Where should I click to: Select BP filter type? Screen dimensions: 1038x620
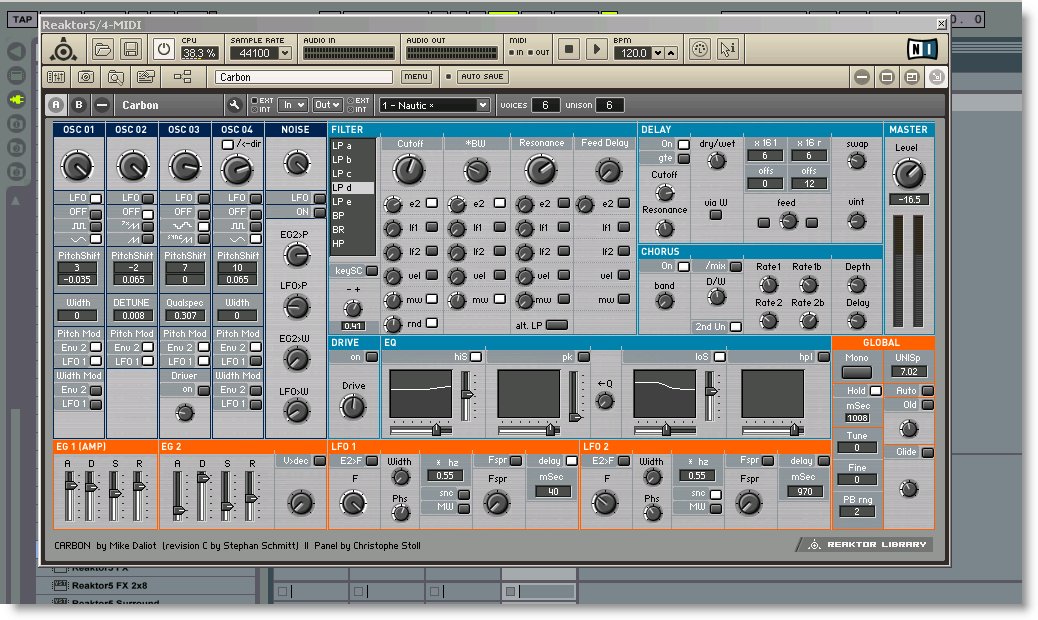tap(352, 216)
